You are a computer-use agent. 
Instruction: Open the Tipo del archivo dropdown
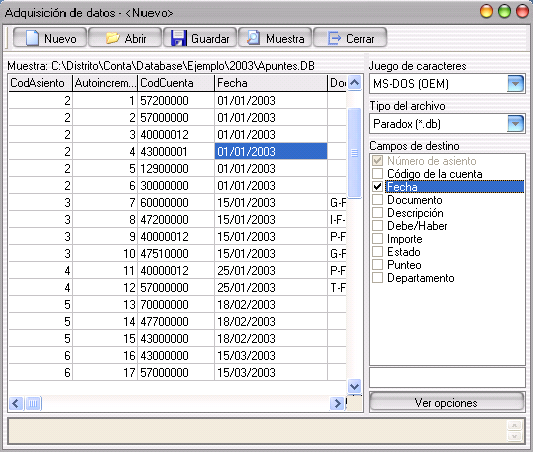[515, 123]
